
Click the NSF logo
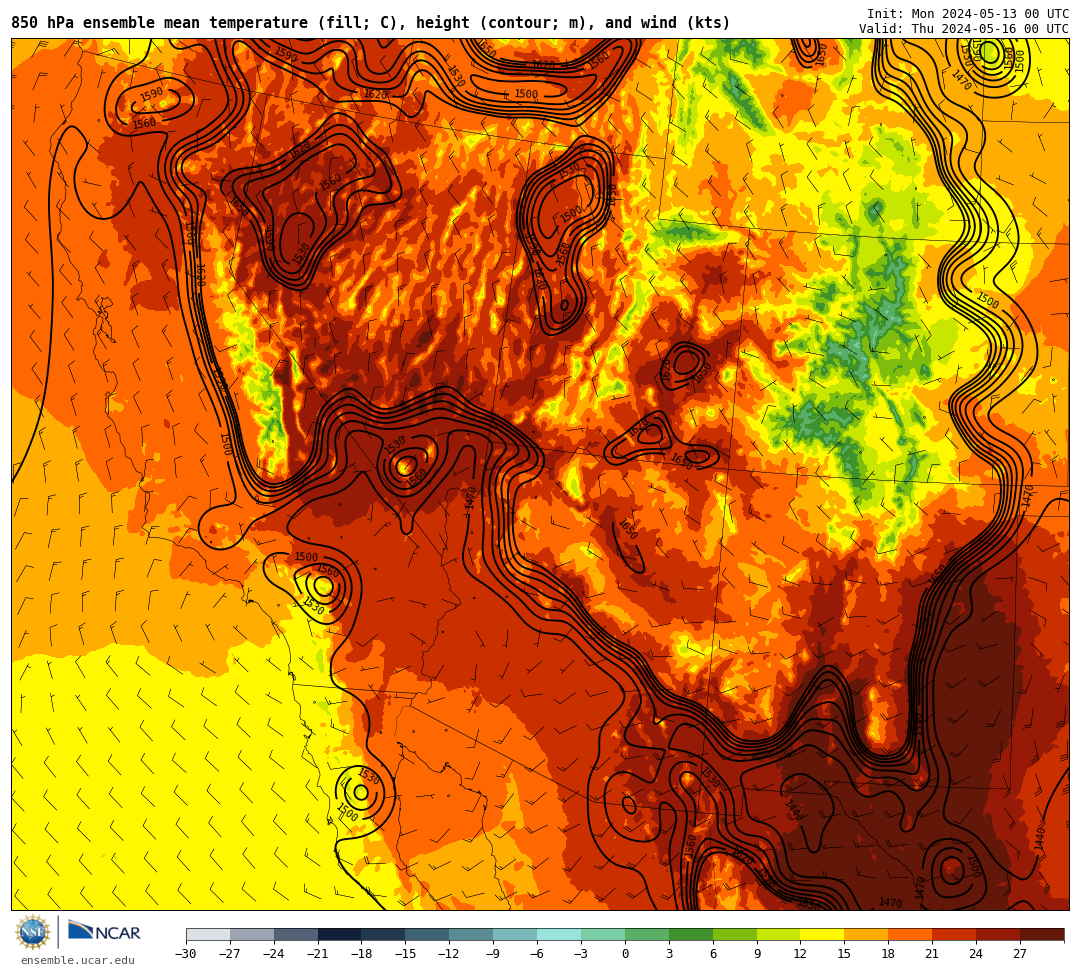pos(33,932)
